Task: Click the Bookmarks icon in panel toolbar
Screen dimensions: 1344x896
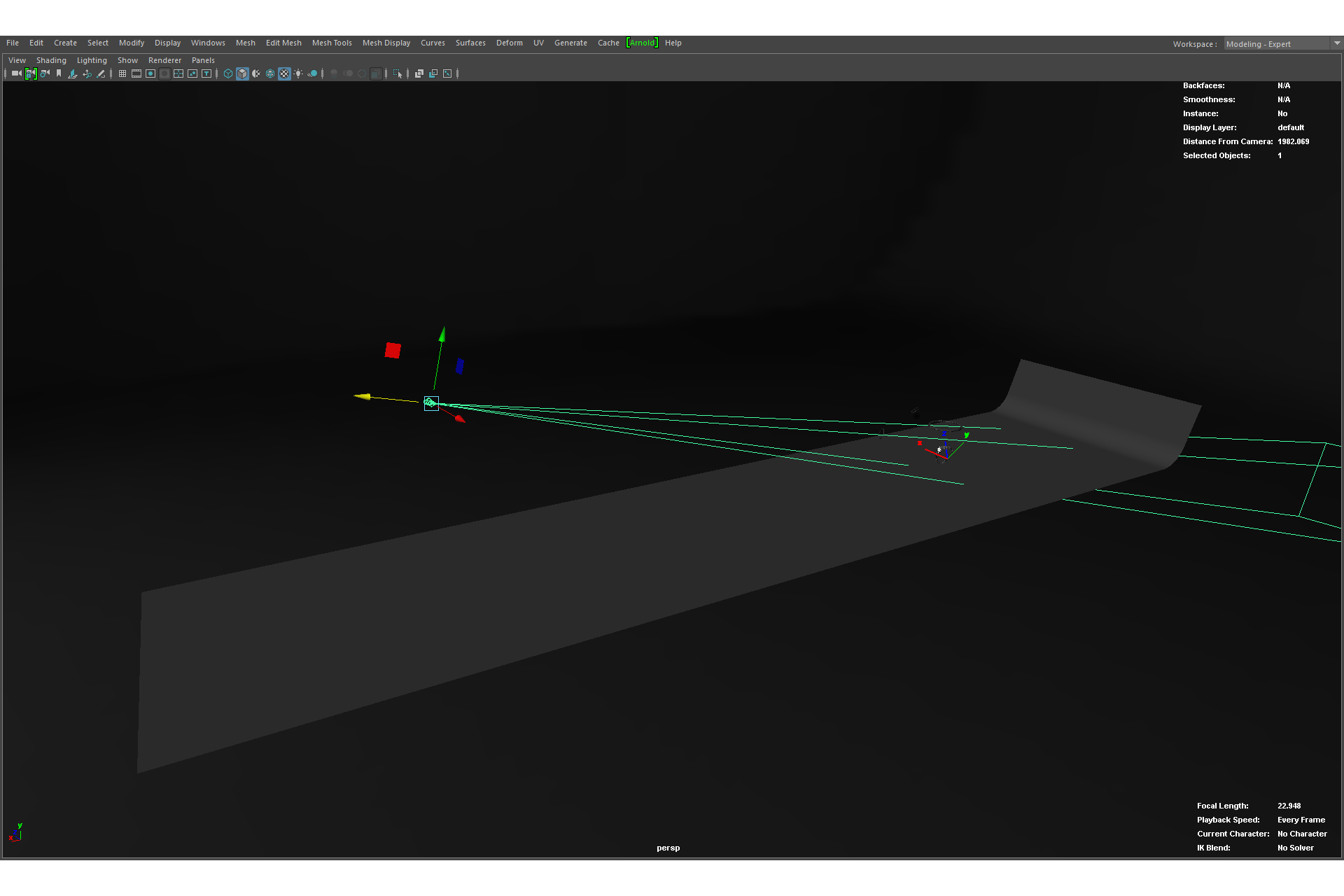Action: click(59, 73)
